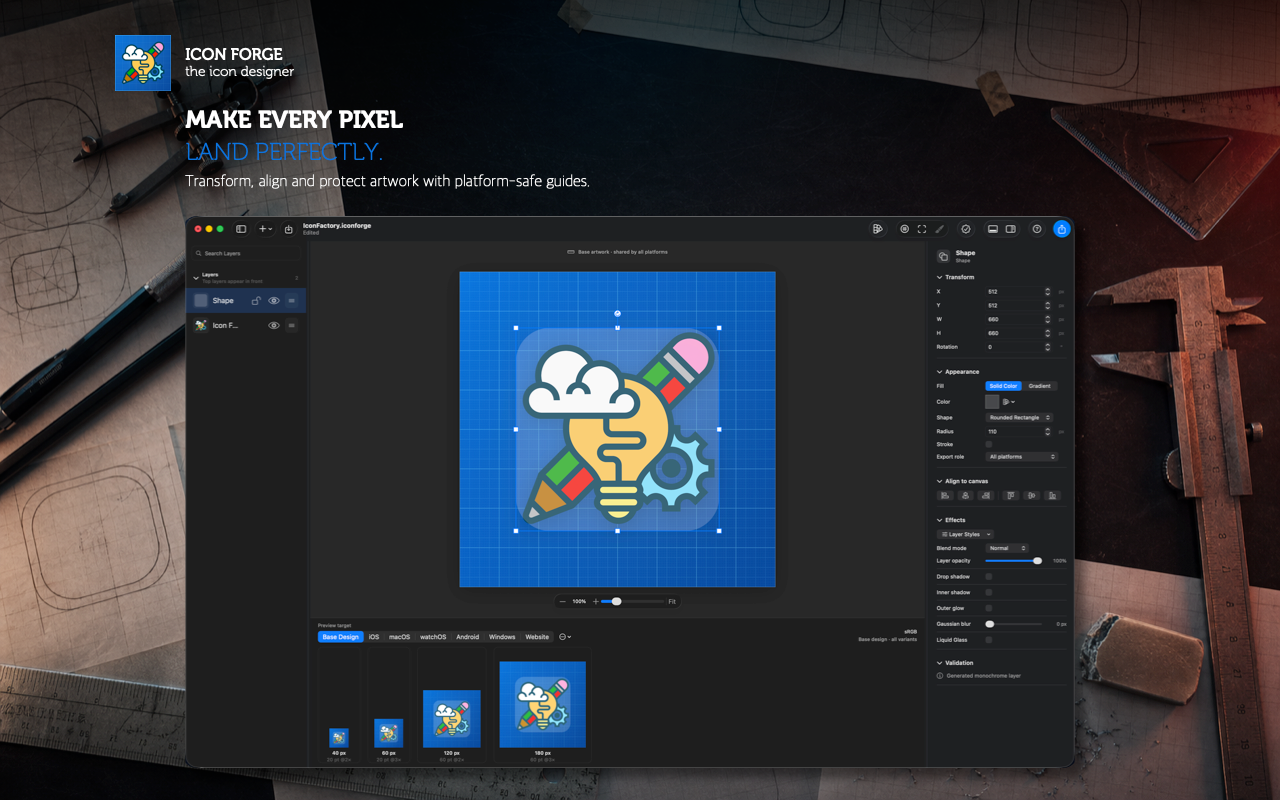Align shape to left edge of canvas
The image size is (1280, 800).
pos(945,495)
